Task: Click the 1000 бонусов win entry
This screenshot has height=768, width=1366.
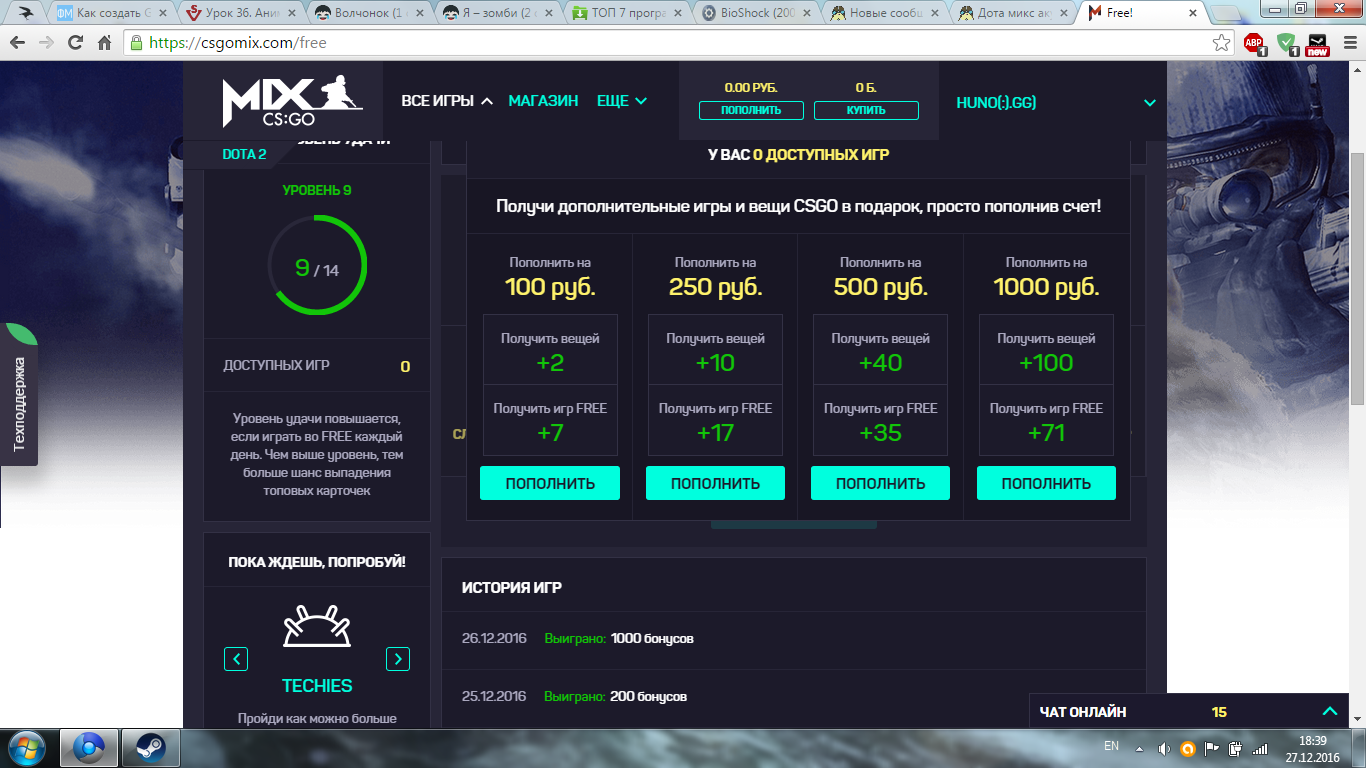Action: (x=652, y=638)
